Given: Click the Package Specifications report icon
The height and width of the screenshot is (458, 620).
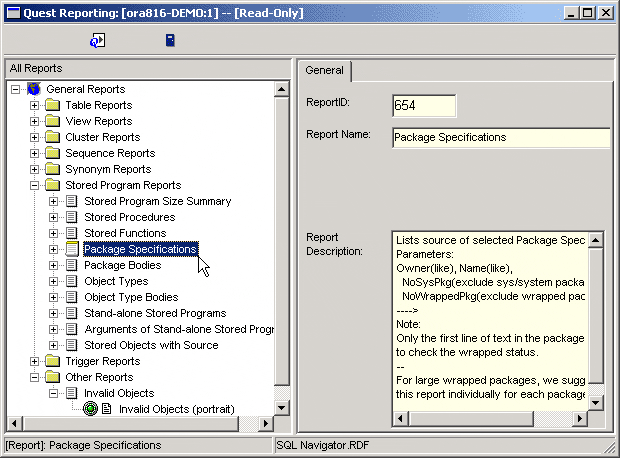Looking at the screenshot, I should point(72,249).
